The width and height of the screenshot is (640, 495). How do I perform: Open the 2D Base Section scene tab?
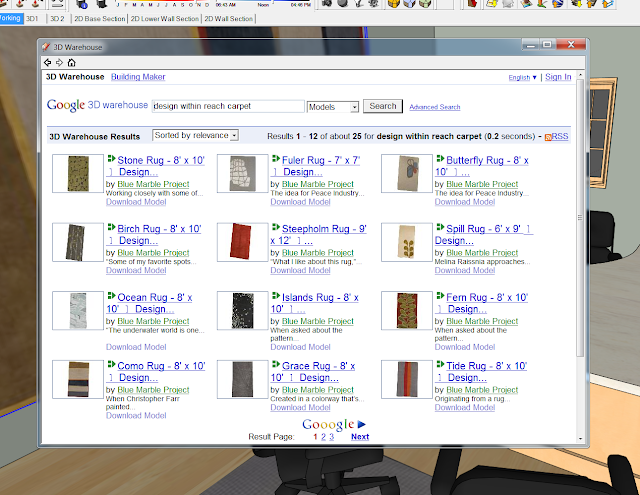click(x=100, y=19)
